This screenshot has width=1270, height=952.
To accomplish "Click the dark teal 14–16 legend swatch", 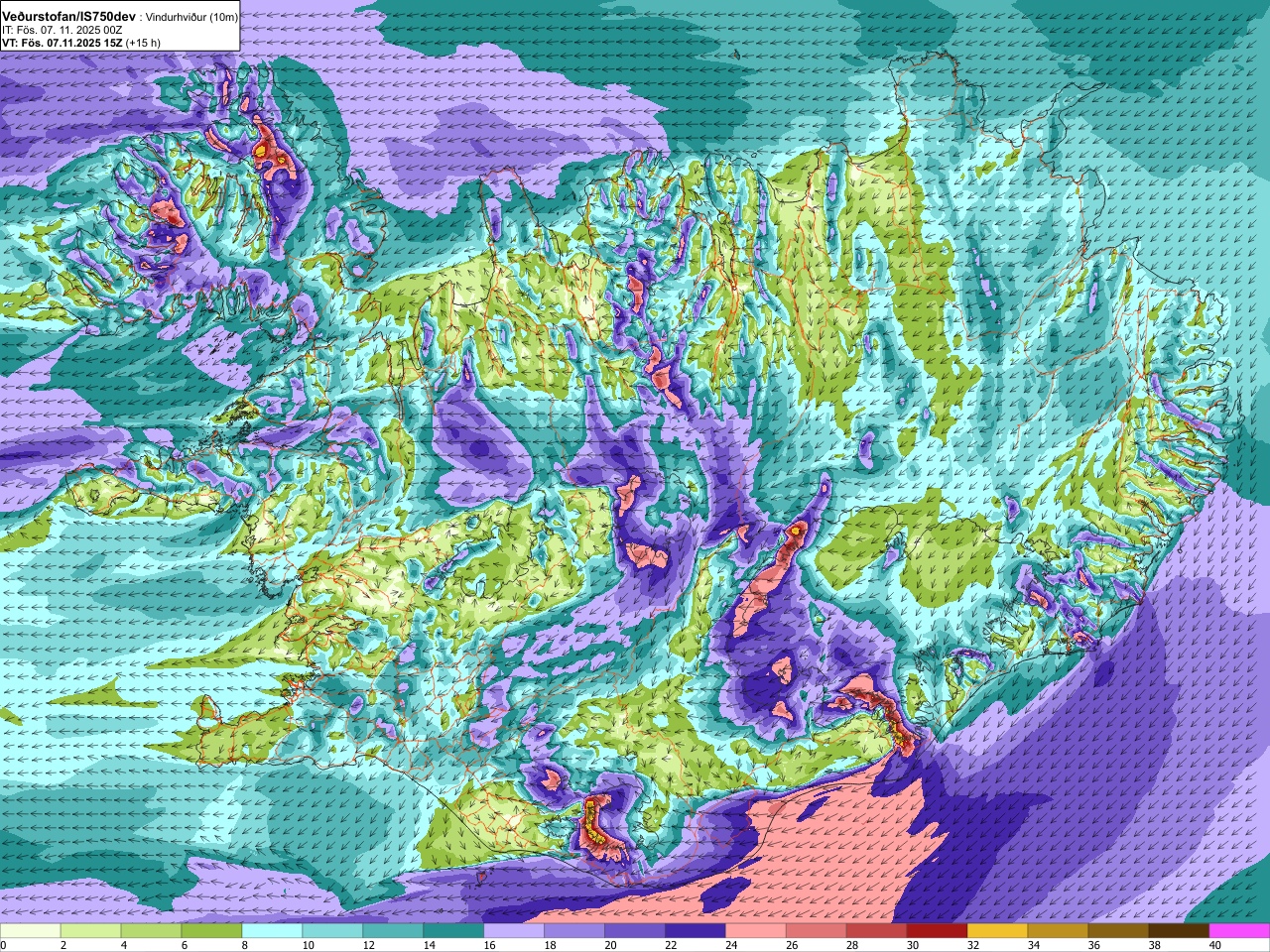I will [453, 931].
